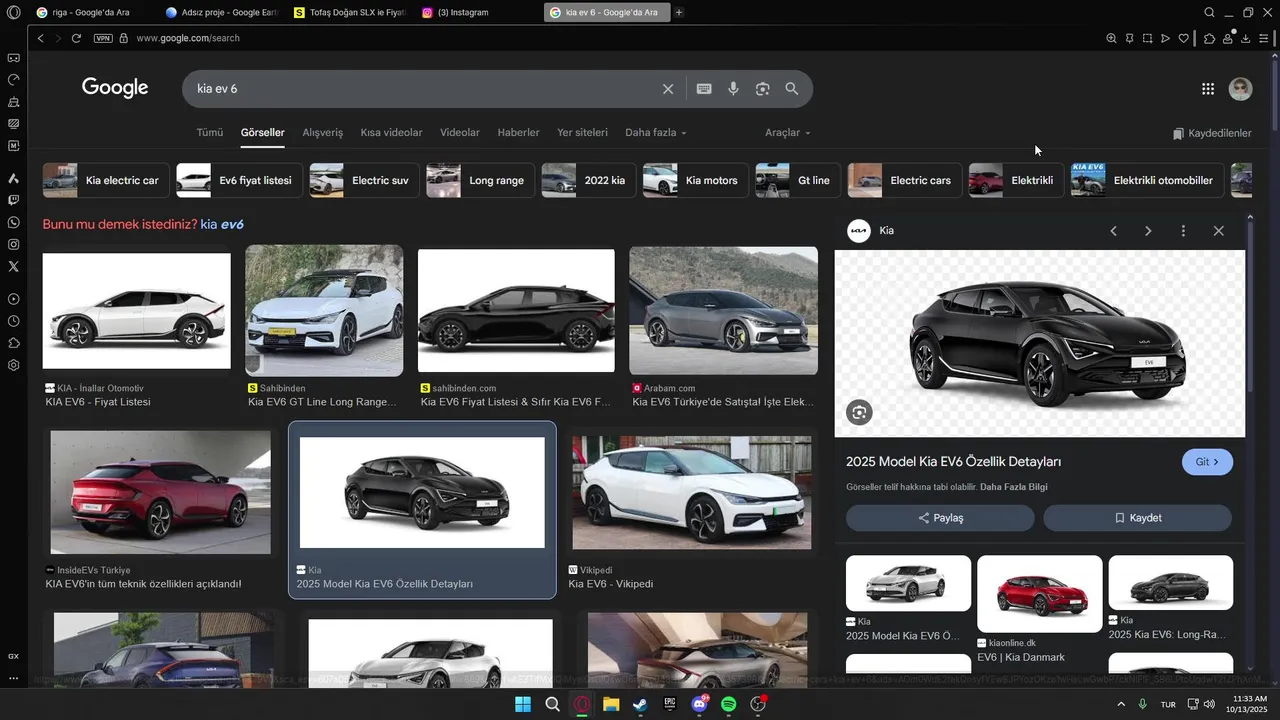Click the address bar URL
1280x720 pixels.
tap(188, 38)
